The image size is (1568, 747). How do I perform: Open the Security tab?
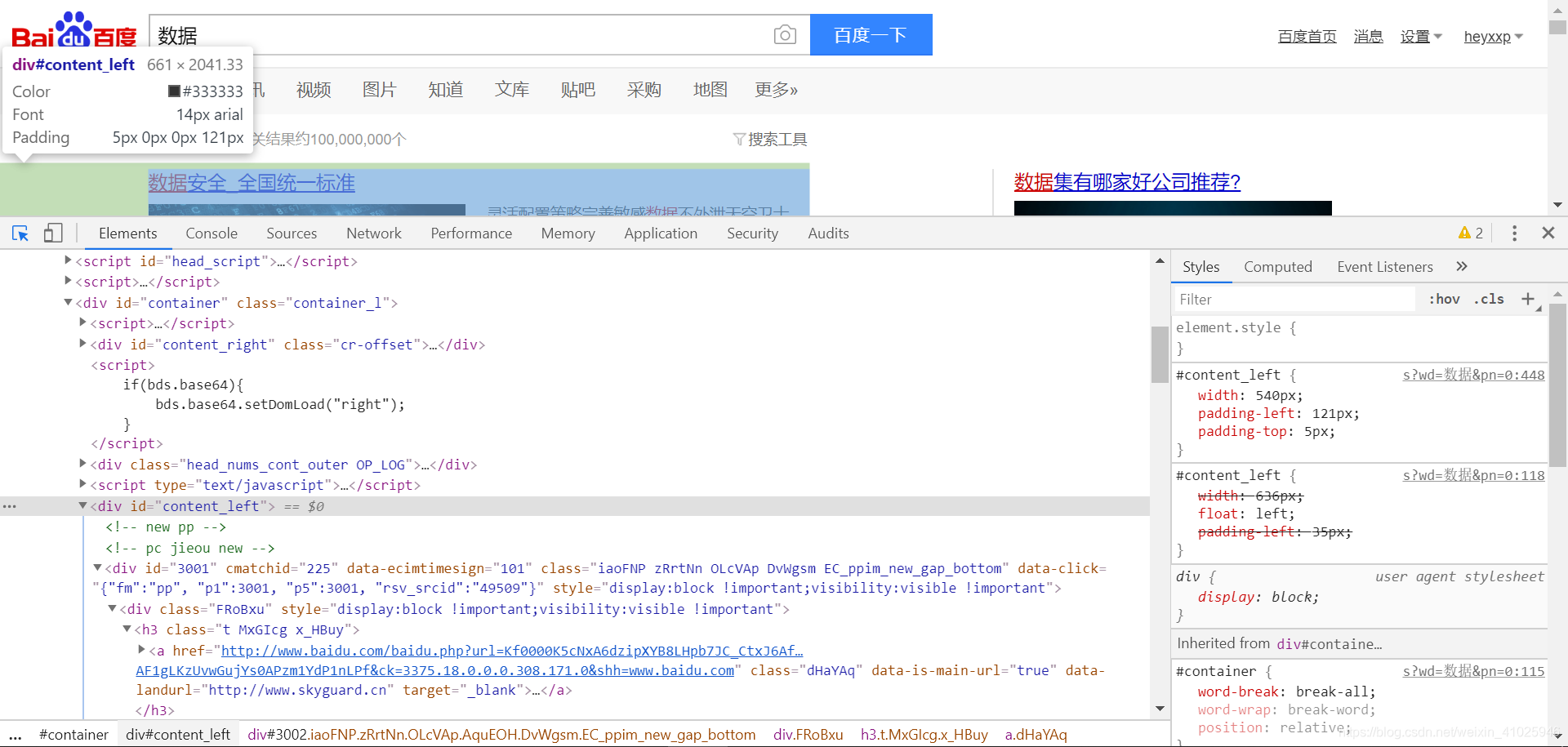point(752,233)
